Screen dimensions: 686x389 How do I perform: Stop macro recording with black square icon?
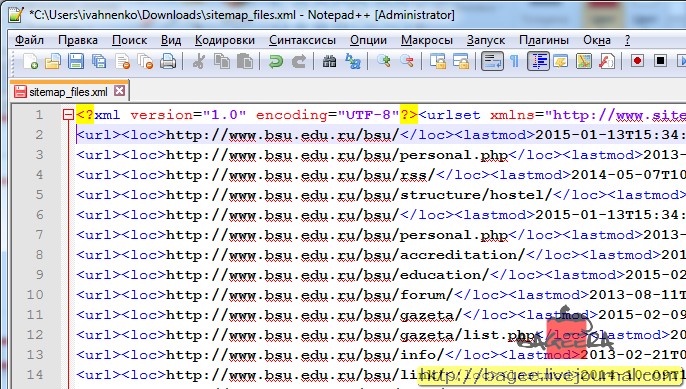[661, 61]
